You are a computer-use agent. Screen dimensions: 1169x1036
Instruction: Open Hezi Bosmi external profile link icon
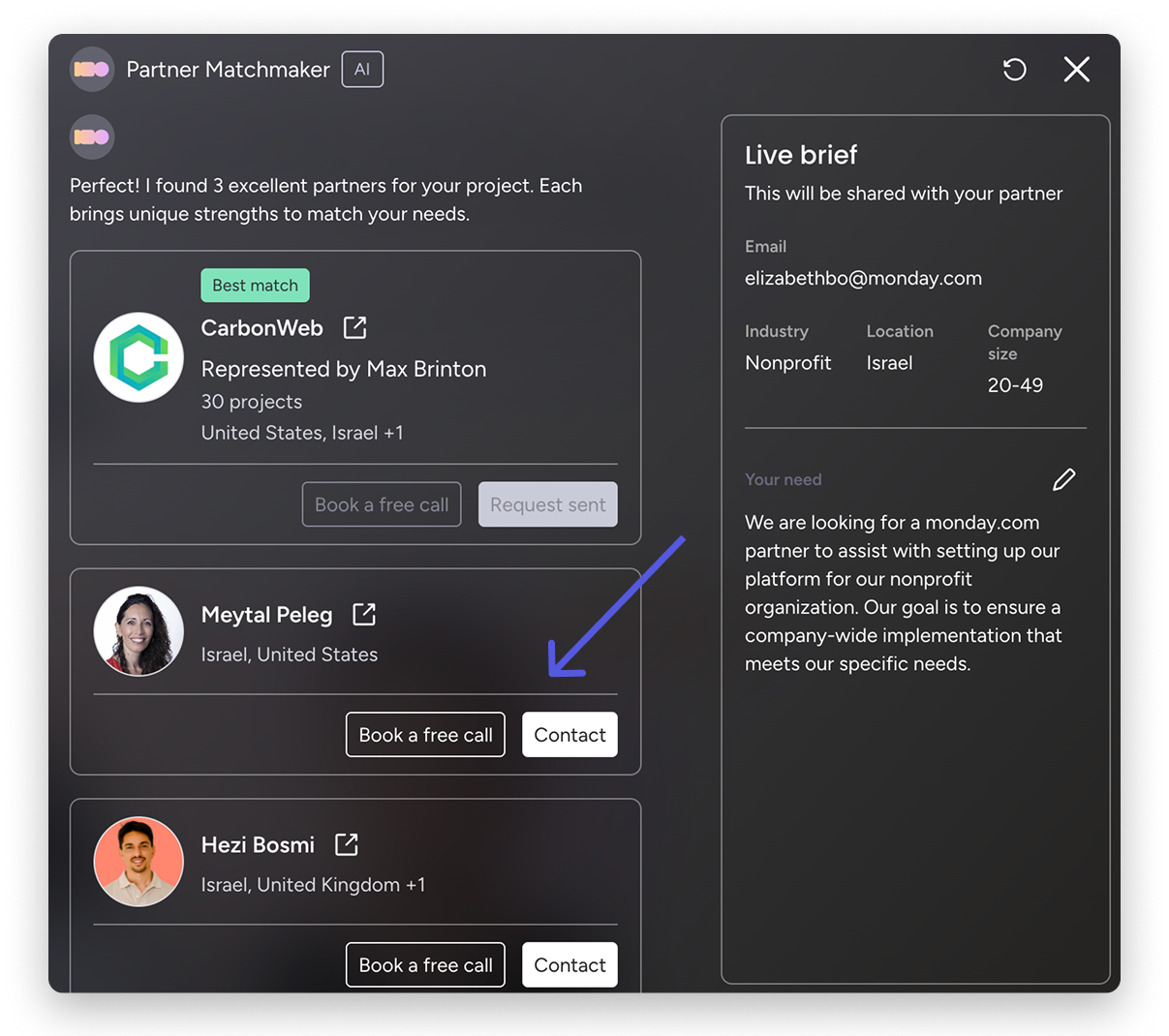pyautogui.click(x=347, y=844)
